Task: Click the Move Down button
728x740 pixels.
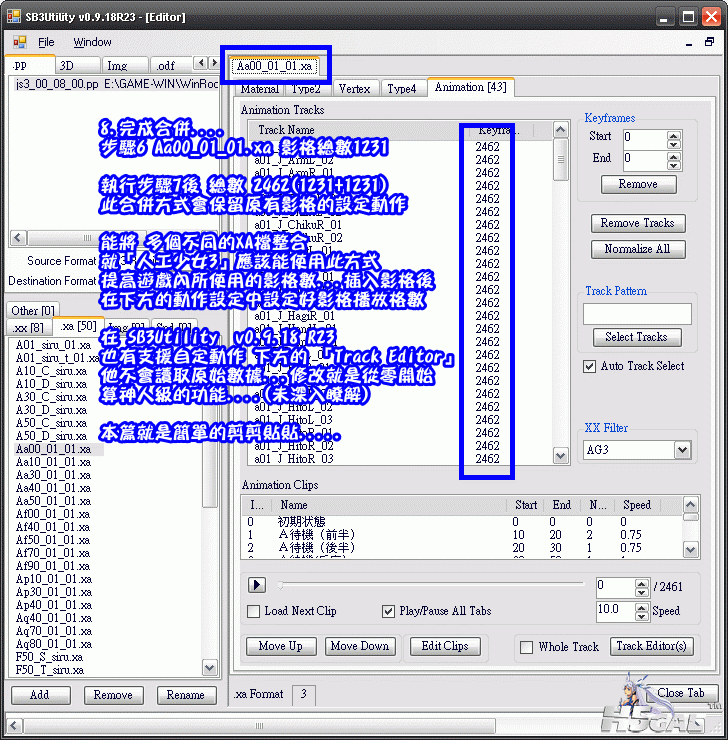Action: click(360, 646)
